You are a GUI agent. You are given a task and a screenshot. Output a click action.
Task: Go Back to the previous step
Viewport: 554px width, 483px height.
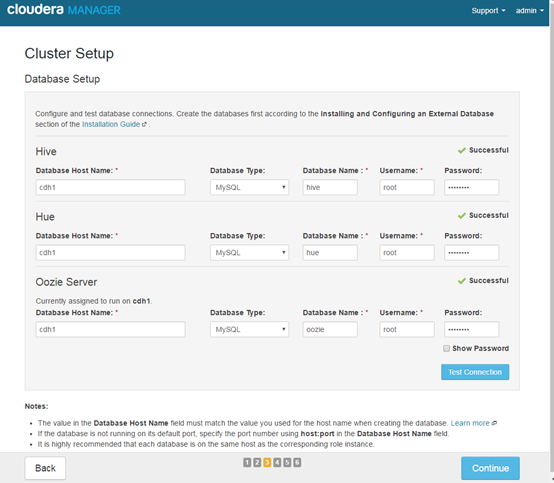click(x=45, y=468)
